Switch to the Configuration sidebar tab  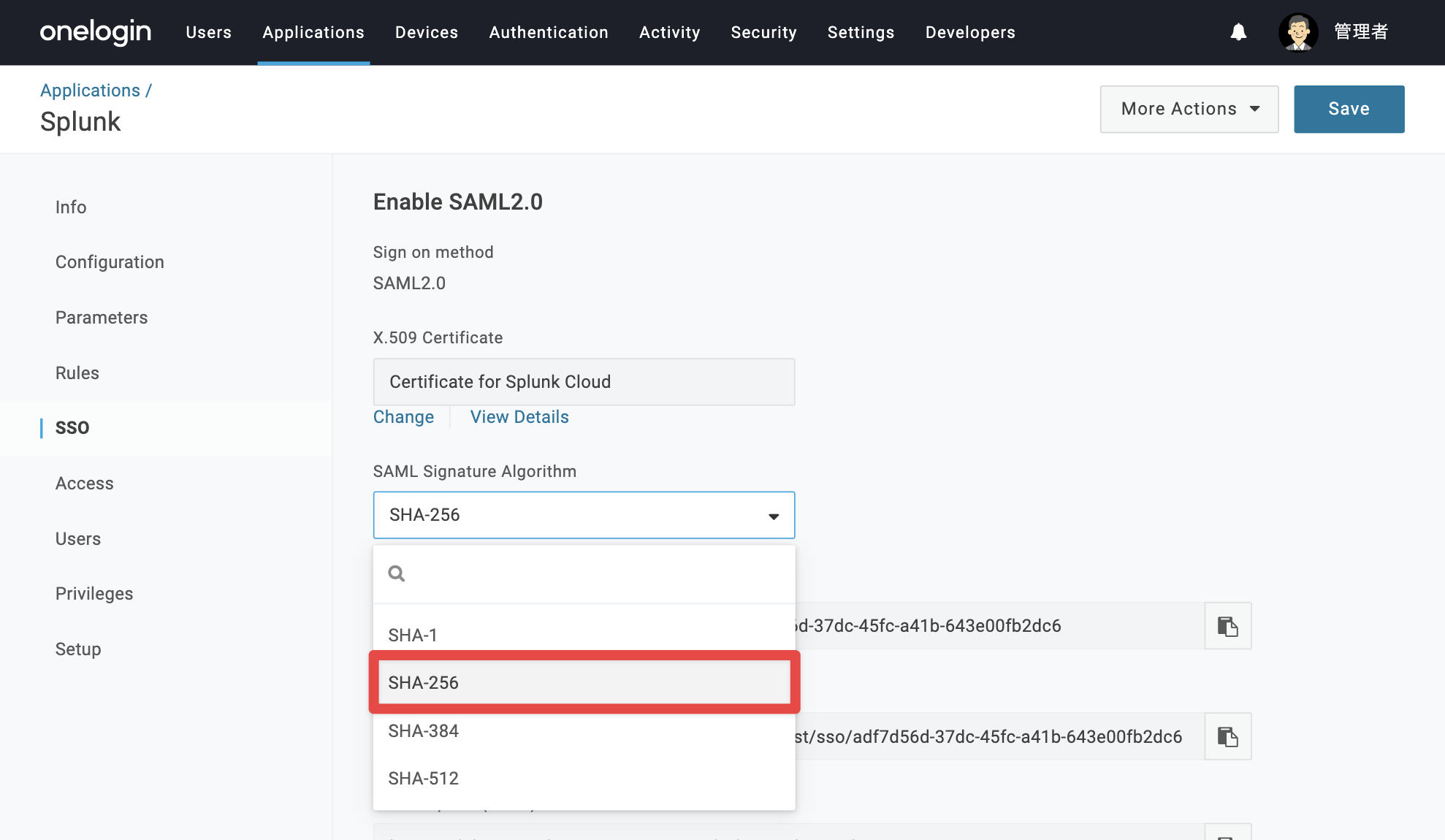110,262
